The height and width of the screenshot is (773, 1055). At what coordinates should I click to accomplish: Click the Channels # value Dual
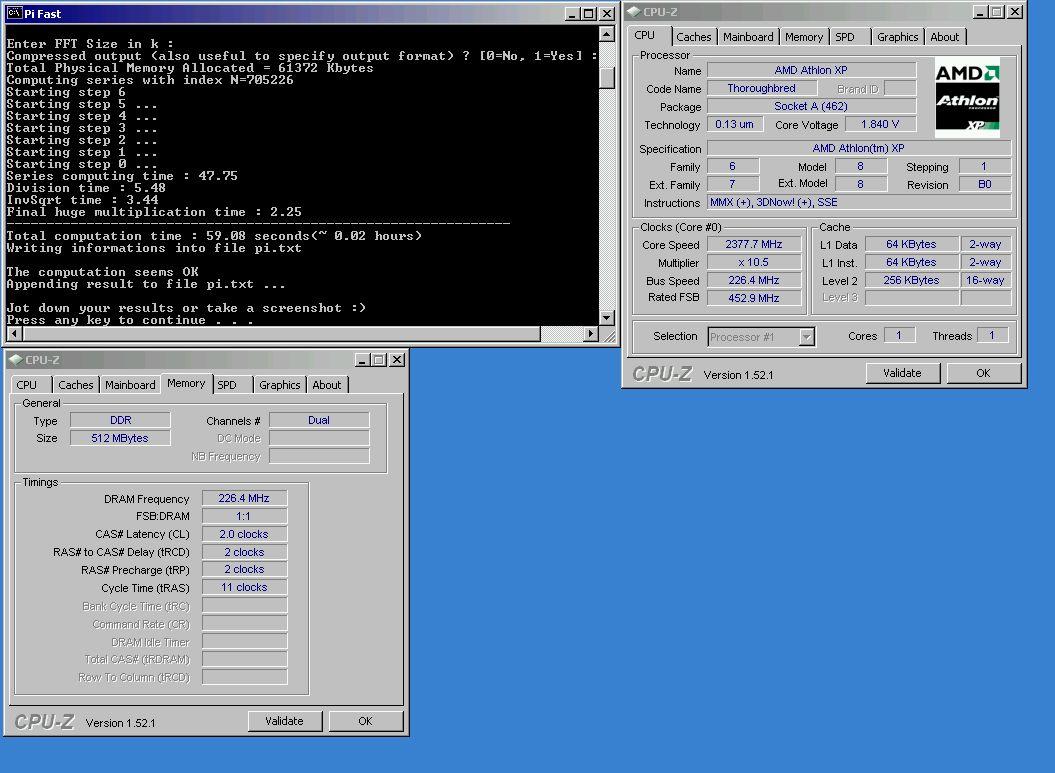(319, 420)
